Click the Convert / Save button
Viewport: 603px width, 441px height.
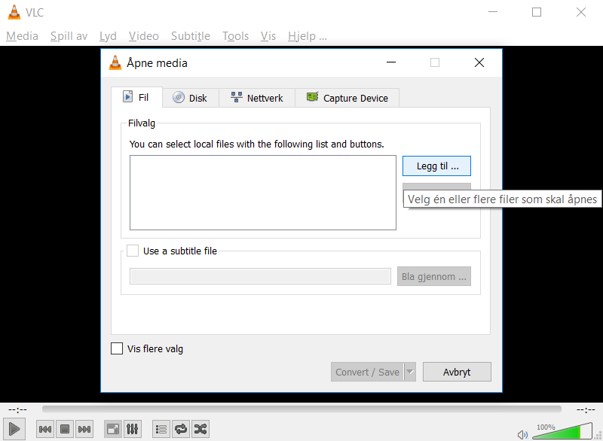367,372
